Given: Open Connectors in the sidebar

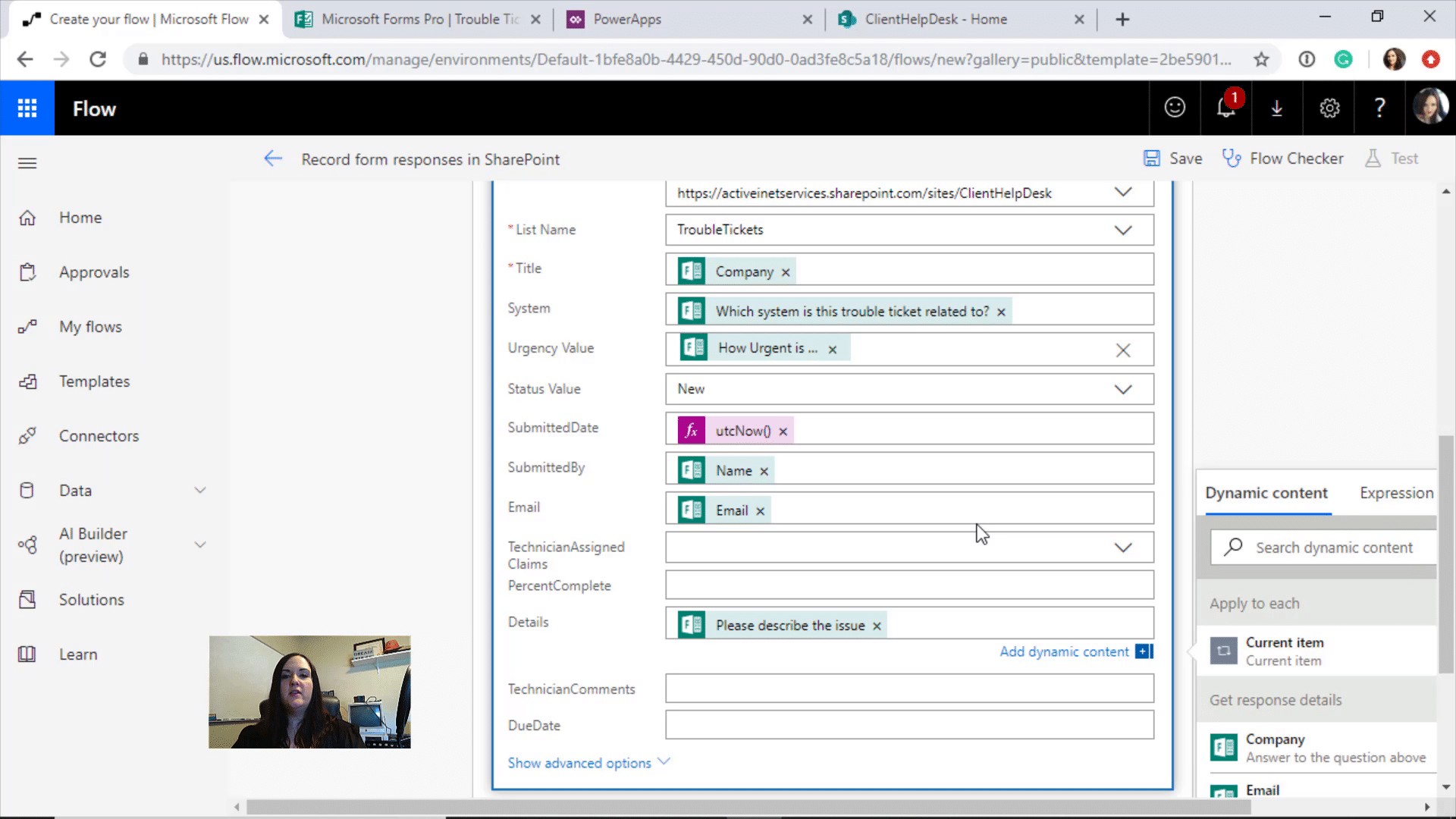Looking at the screenshot, I should click(99, 436).
